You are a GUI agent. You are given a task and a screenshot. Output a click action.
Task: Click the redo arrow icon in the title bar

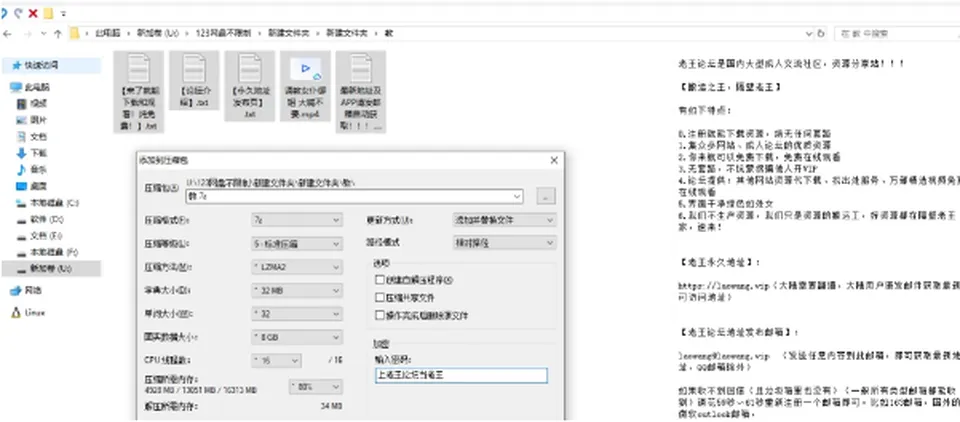[18, 13]
